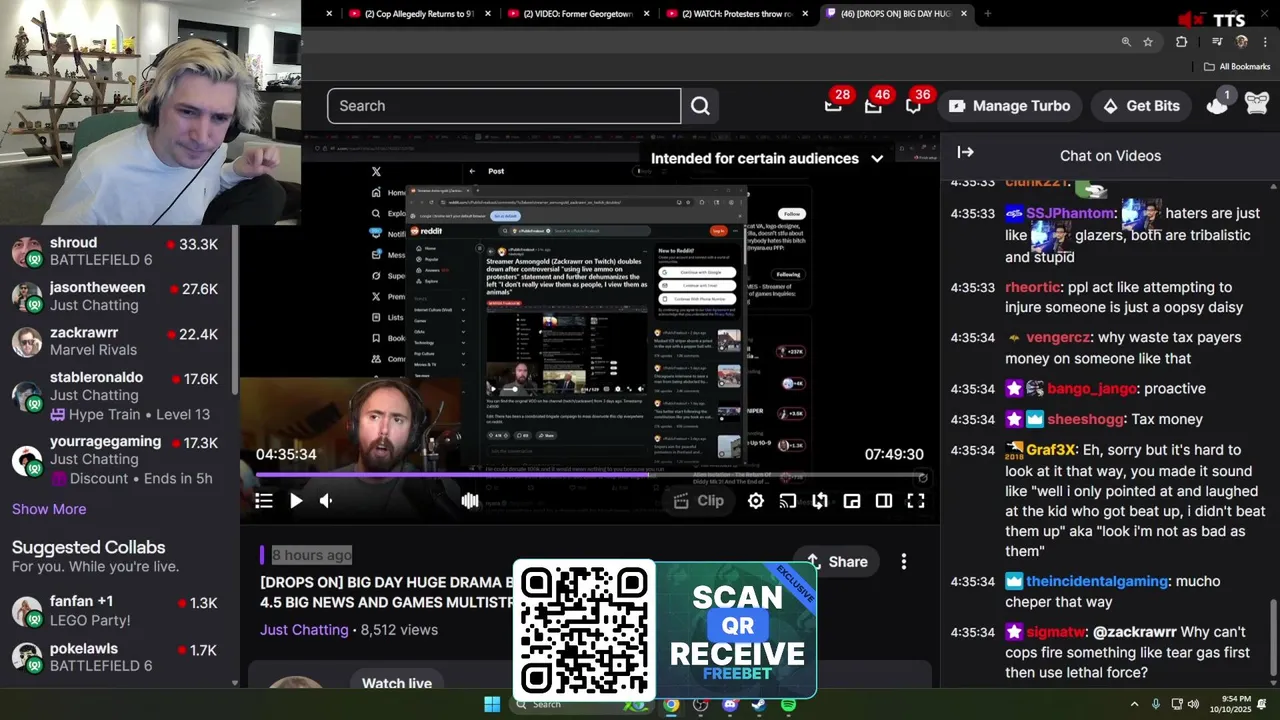1280x720 pixels.
Task: Click sigmatw username in chat
Action: point(1056,632)
